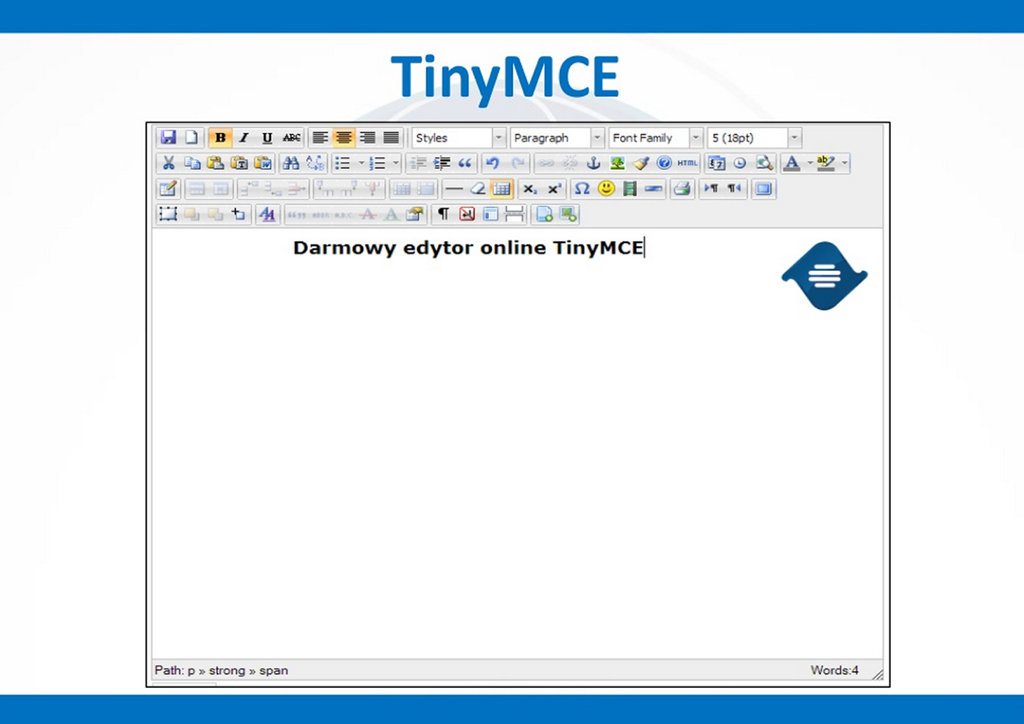Expand bullet list style arrow

(361, 163)
